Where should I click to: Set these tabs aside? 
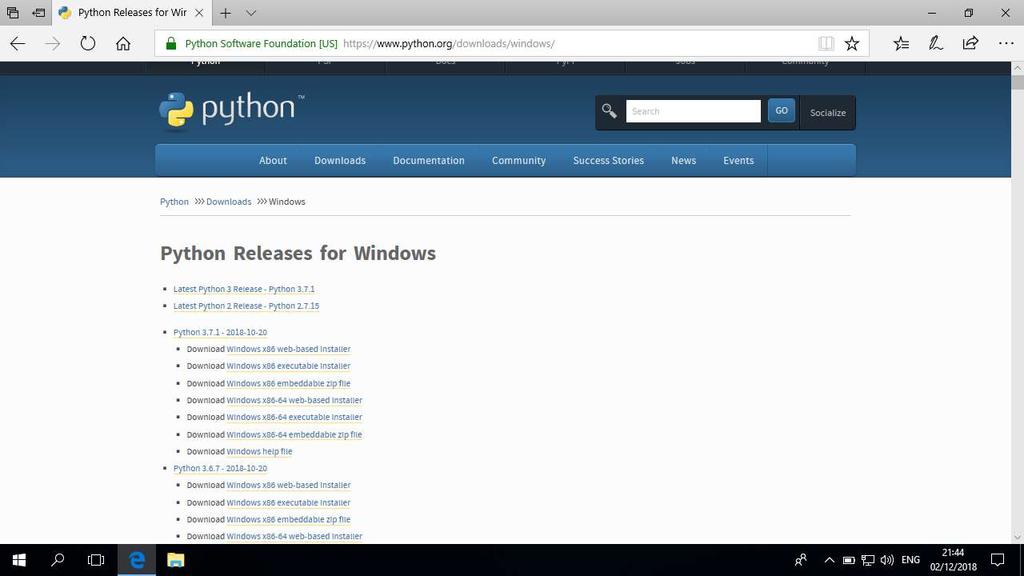(39, 13)
